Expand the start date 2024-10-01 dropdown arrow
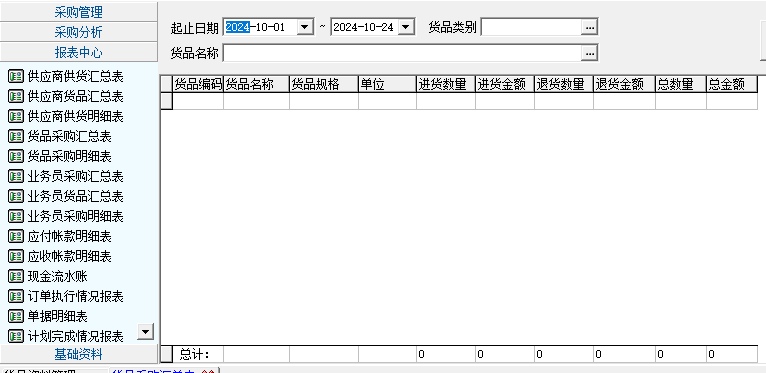This screenshot has width=766, height=373. click(x=305, y=27)
